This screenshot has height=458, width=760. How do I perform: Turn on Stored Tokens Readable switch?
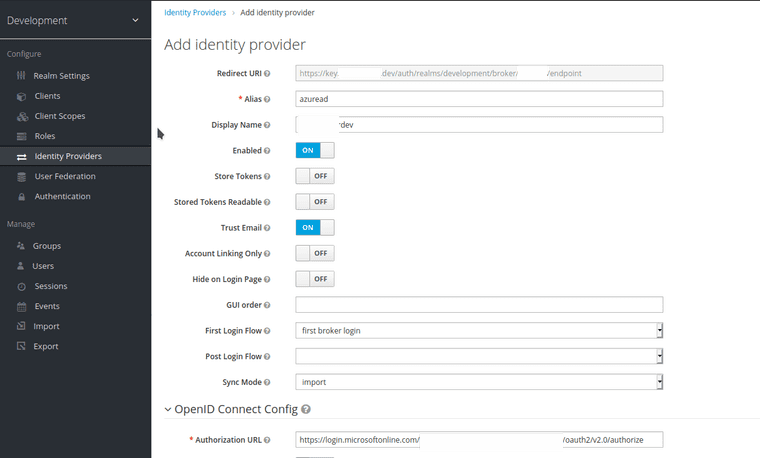click(315, 202)
